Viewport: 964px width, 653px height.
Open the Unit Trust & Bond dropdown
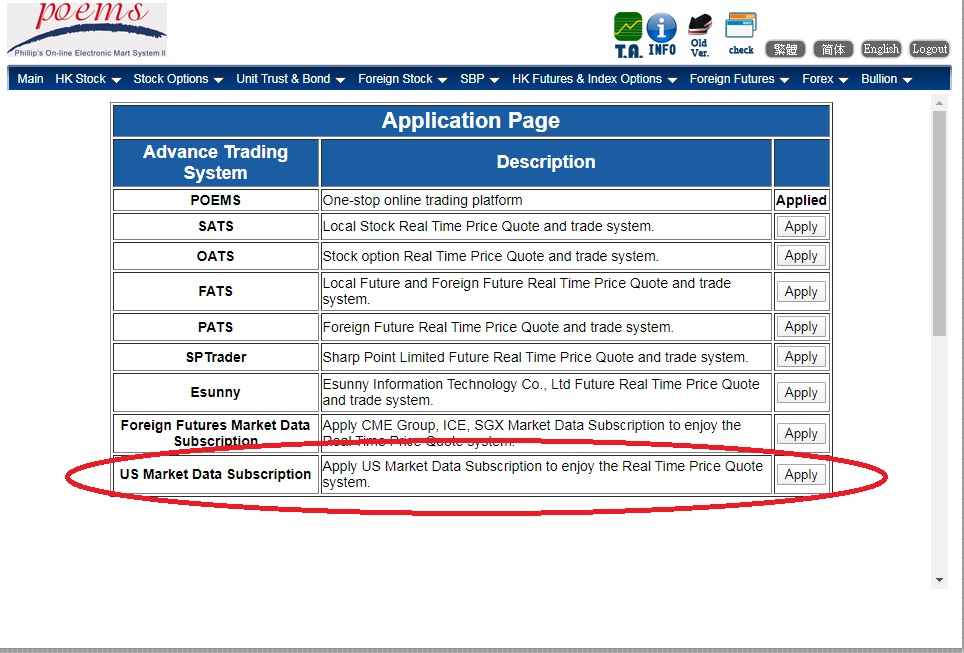pos(290,79)
